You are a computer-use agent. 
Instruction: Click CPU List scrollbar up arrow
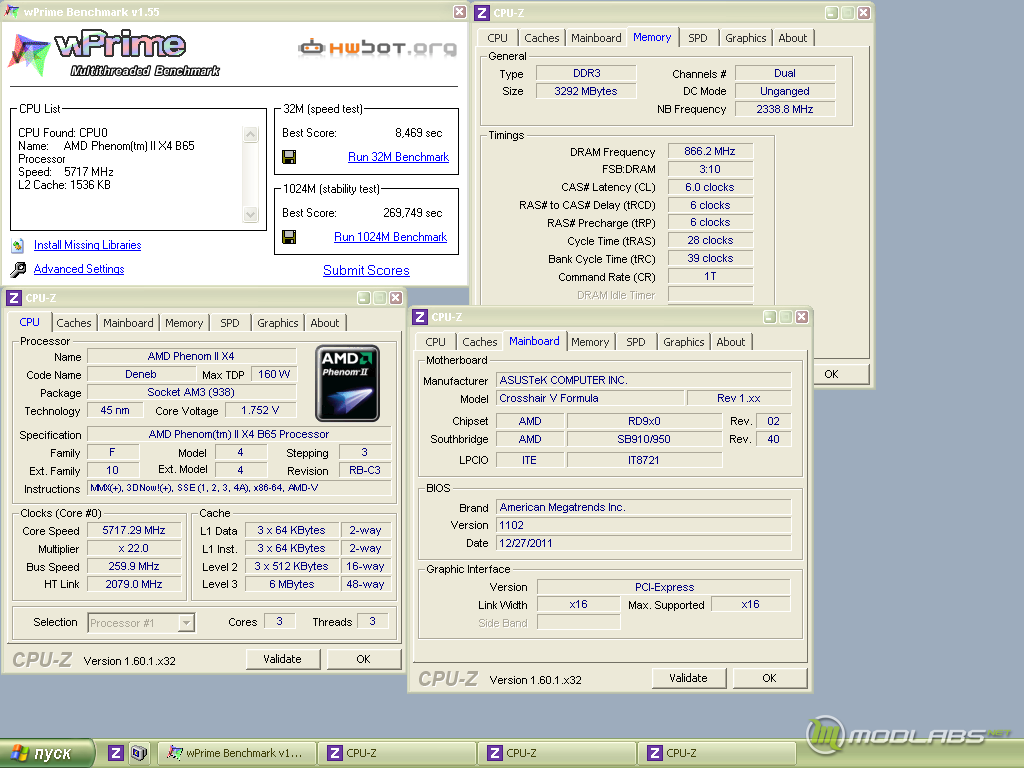click(251, 135)
